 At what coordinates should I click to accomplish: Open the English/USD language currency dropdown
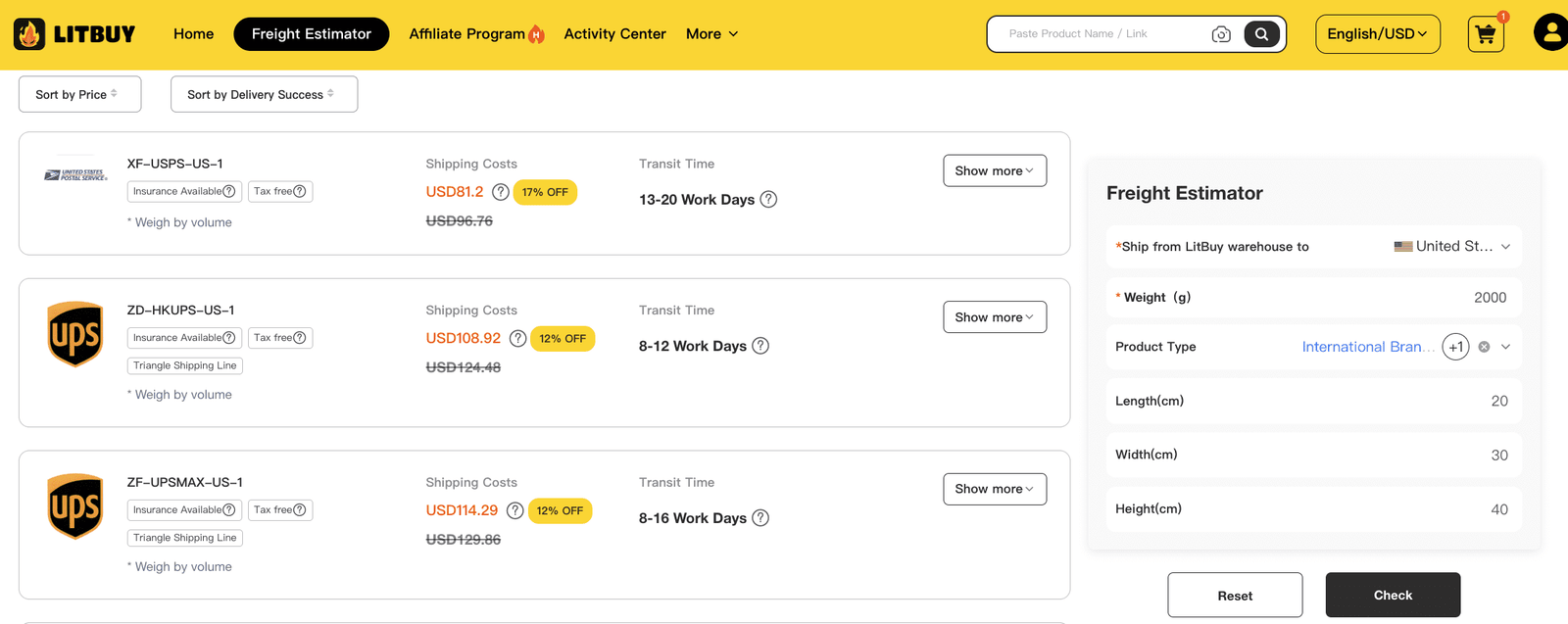pyautogui.click(x=1378, y=34)
